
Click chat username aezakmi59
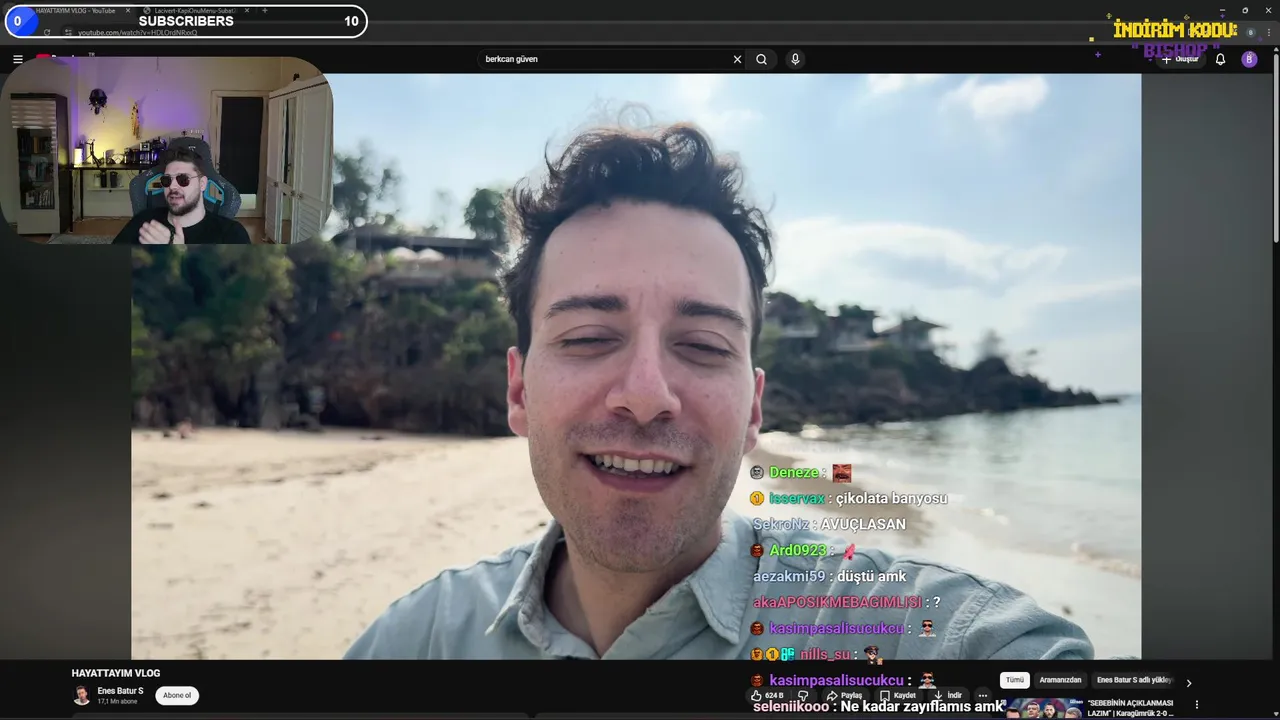[x=789, y=576]
